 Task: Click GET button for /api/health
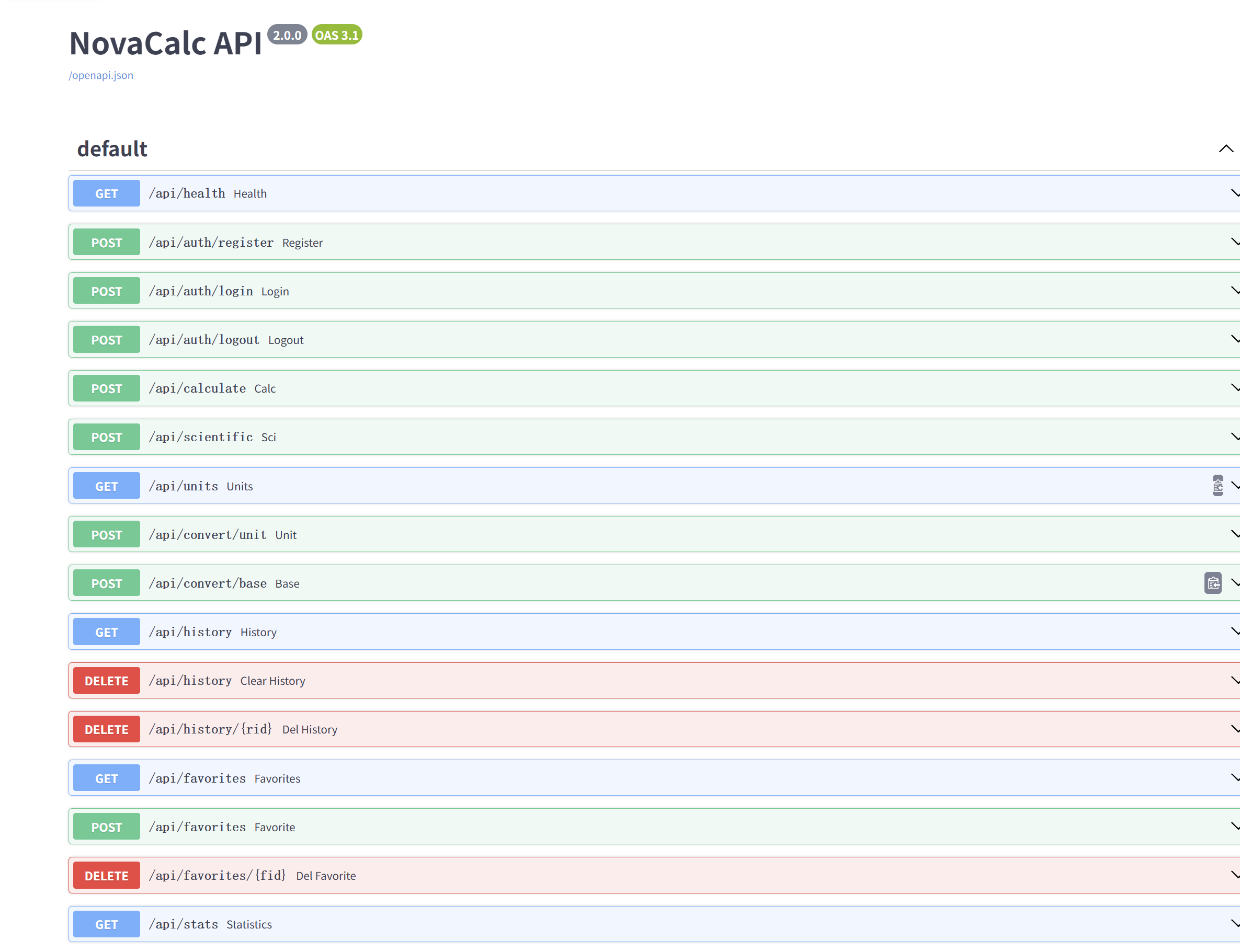(x=107, y=193)
